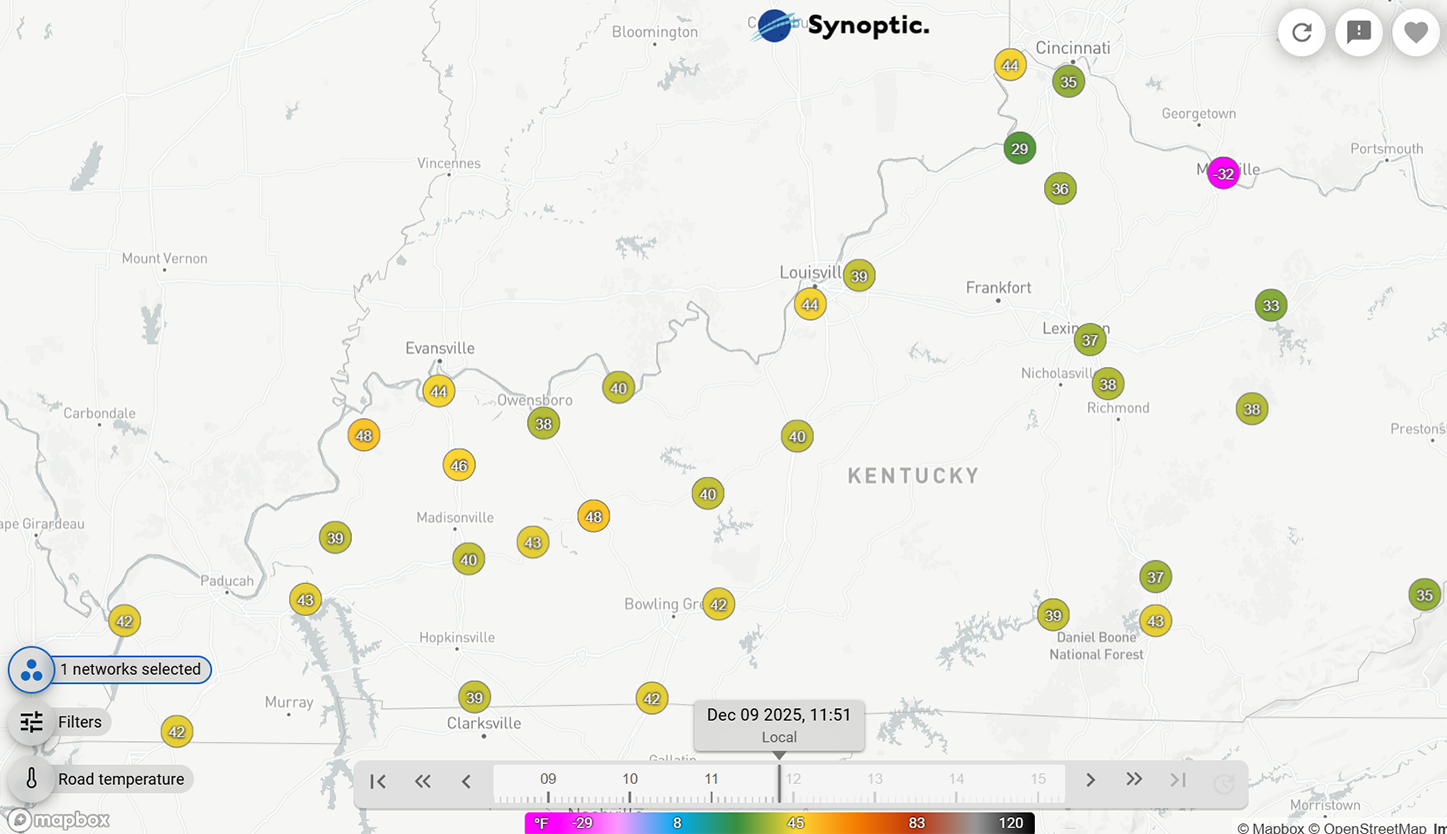Click the timeline loop icon beside the arrows

tap(1222, 783)
